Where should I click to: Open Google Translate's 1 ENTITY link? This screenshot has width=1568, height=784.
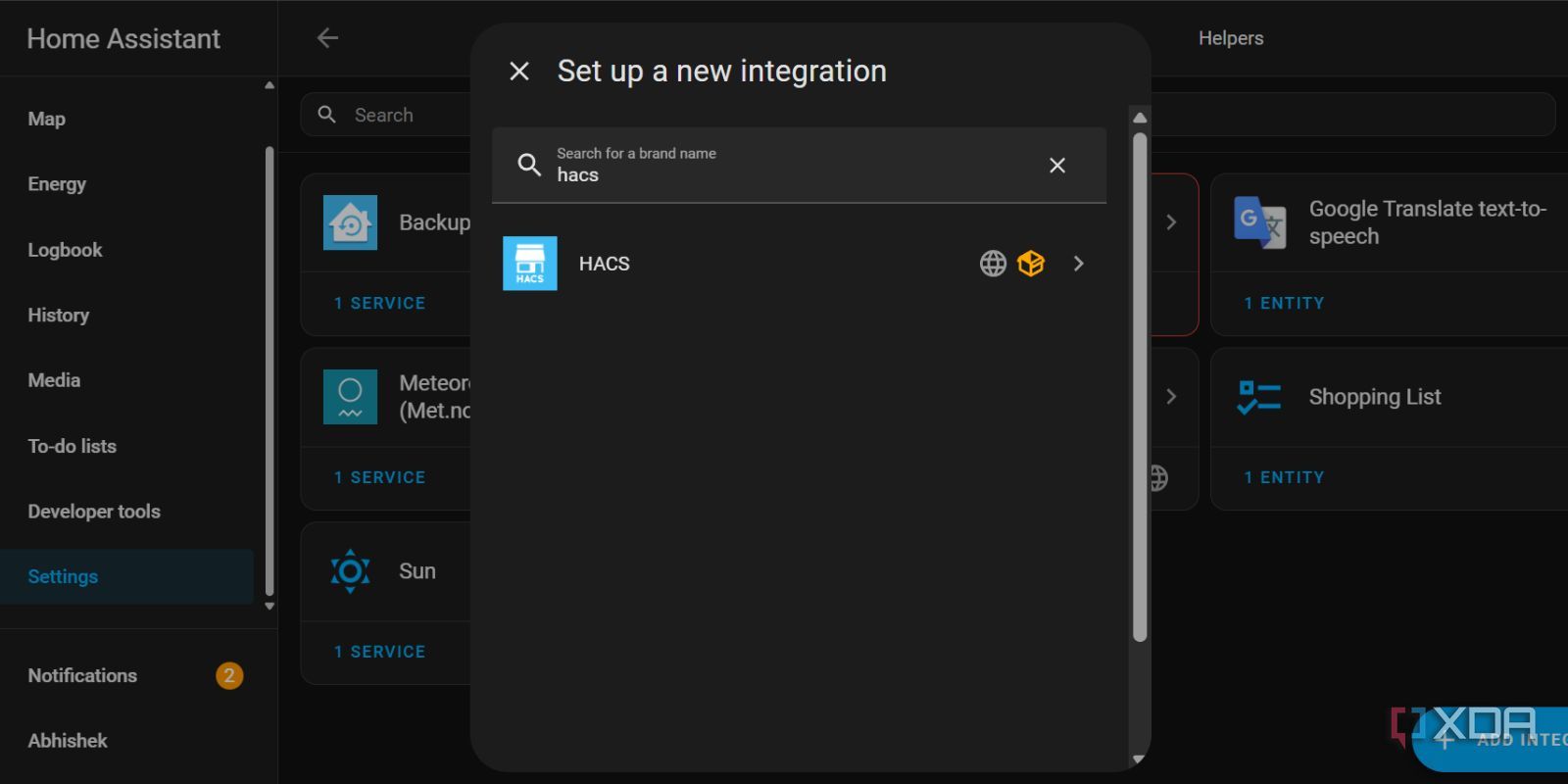click(x=1284, y=304)
